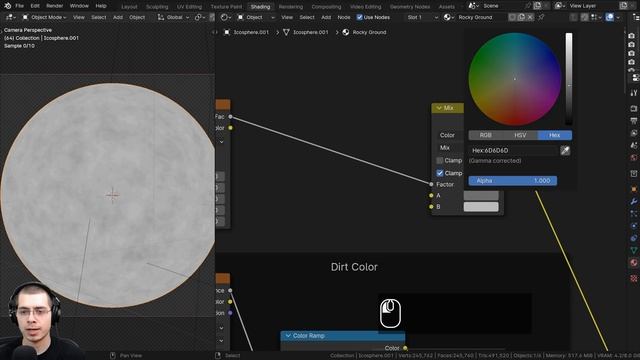Open the Slot 1 material slot dropdown
The width and height of the screenshot is (640, 360).
(422, 17)
